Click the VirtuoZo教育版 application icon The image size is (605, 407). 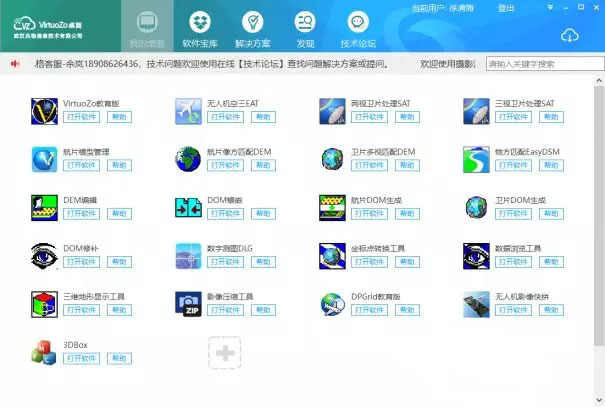pyautogui.click(x=45, y=110)
